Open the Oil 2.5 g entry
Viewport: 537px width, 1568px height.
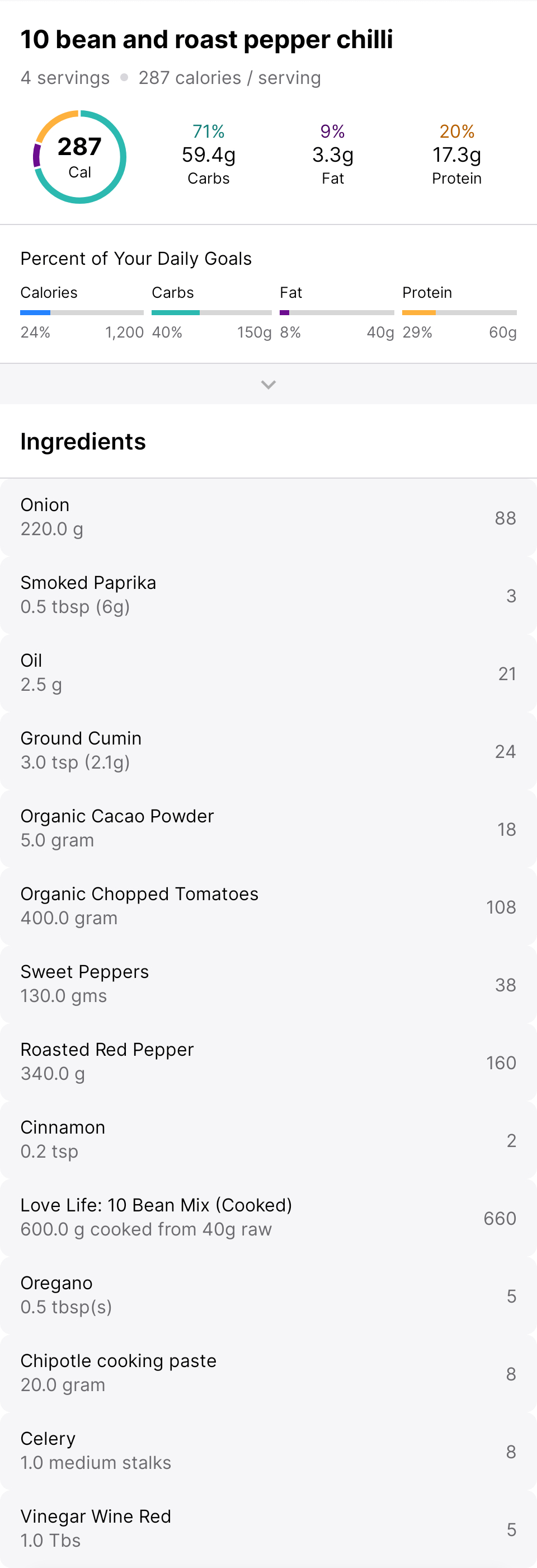tap(268, 673)
